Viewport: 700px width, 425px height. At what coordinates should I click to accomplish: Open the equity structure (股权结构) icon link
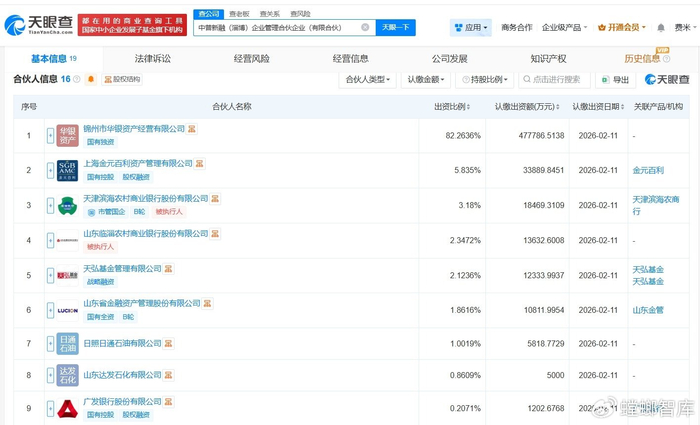[x=122, y=79]
